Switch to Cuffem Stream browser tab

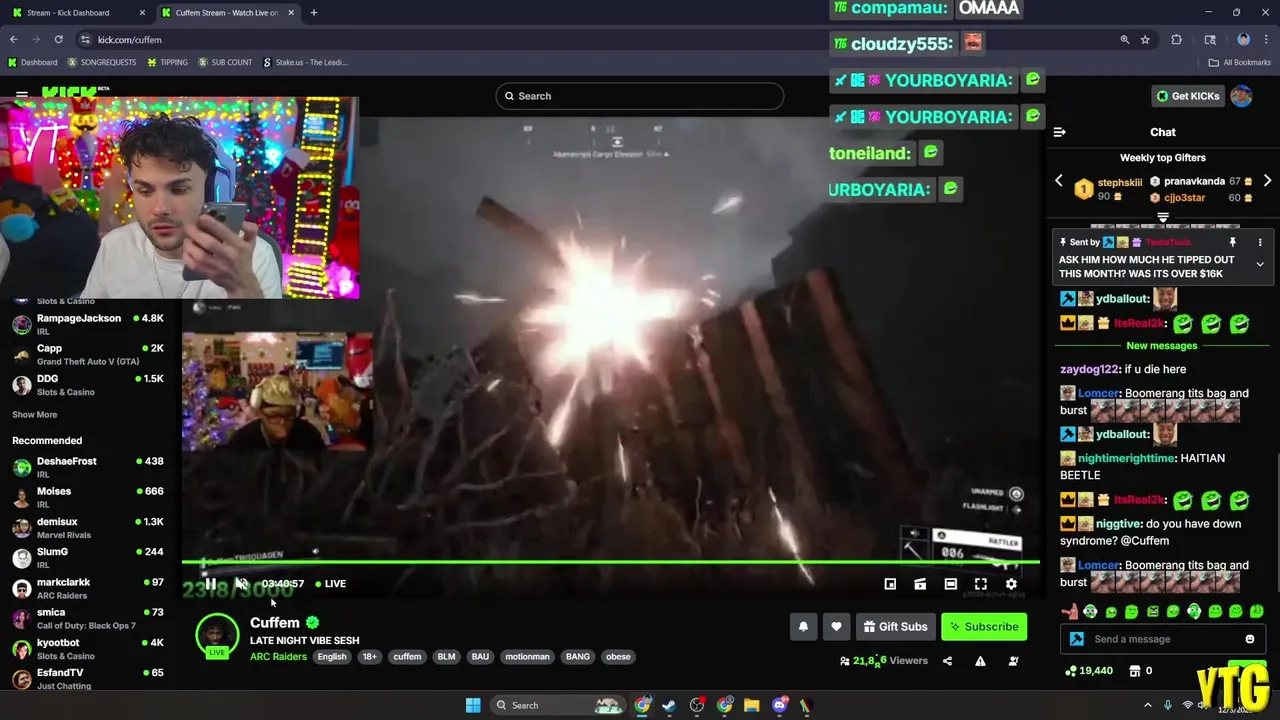(x=226, y=13)
